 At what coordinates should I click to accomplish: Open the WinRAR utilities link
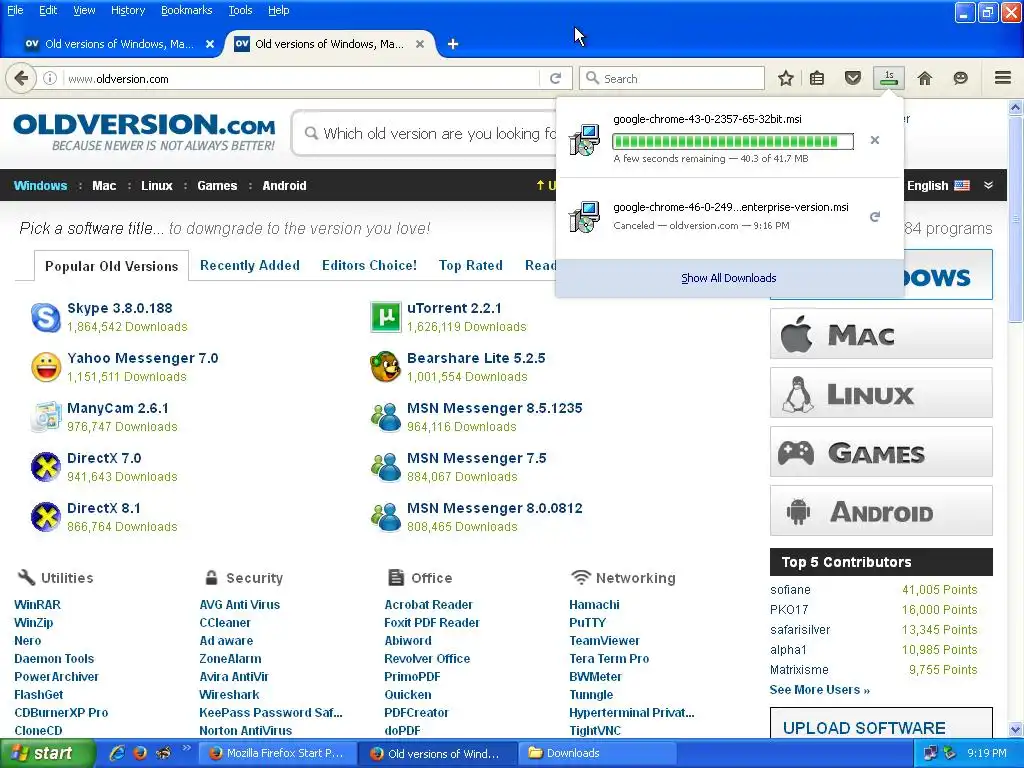coord(37,605)
